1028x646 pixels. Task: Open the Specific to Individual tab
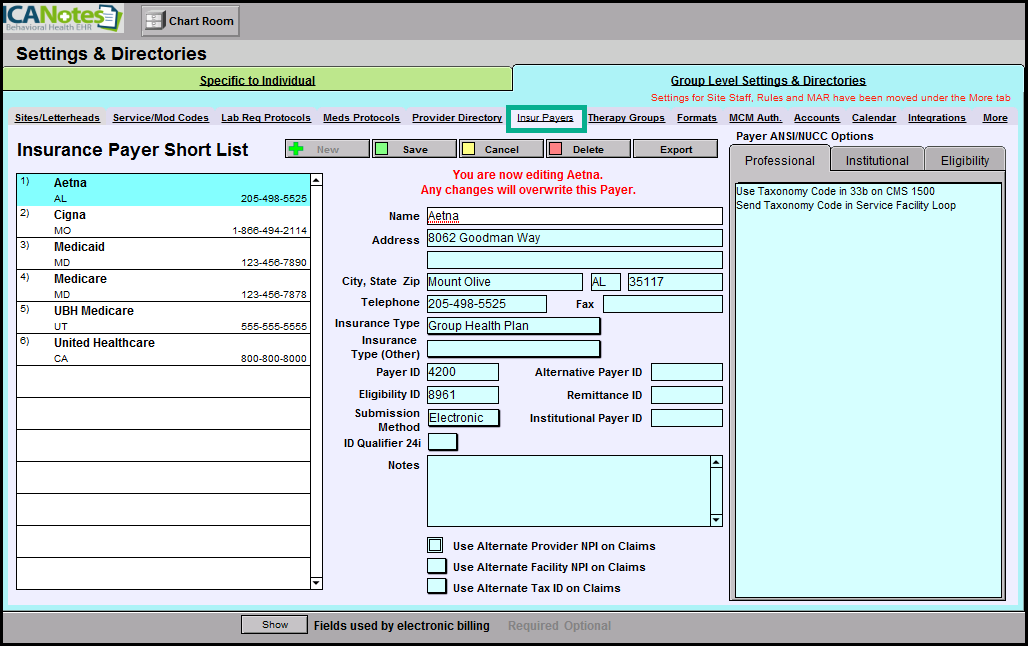(257, 81)
